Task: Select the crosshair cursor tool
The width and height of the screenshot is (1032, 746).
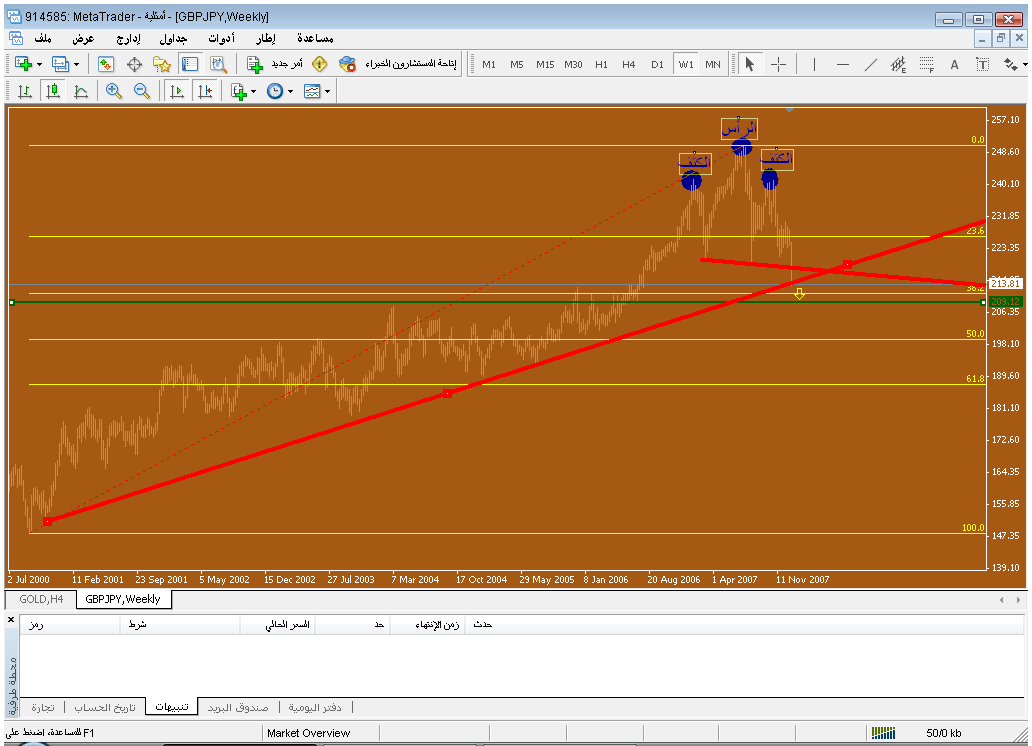Action: [x=778, y=64]
